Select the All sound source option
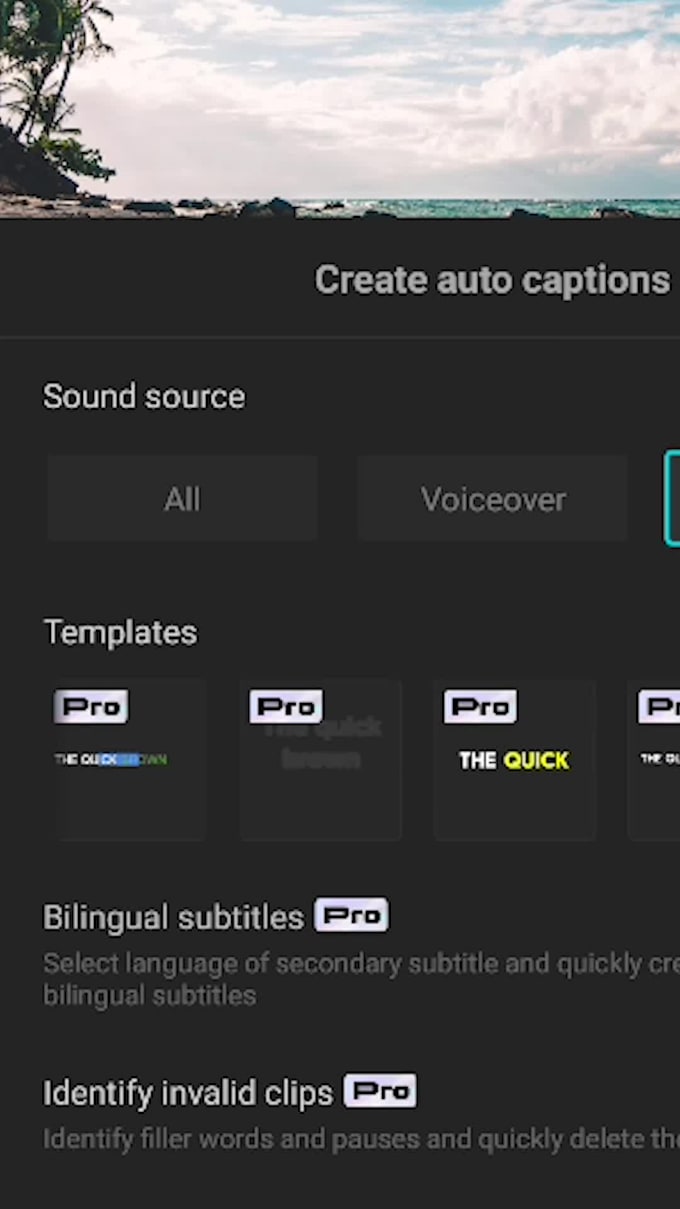680x1209 pixels. tap(182, 499)
